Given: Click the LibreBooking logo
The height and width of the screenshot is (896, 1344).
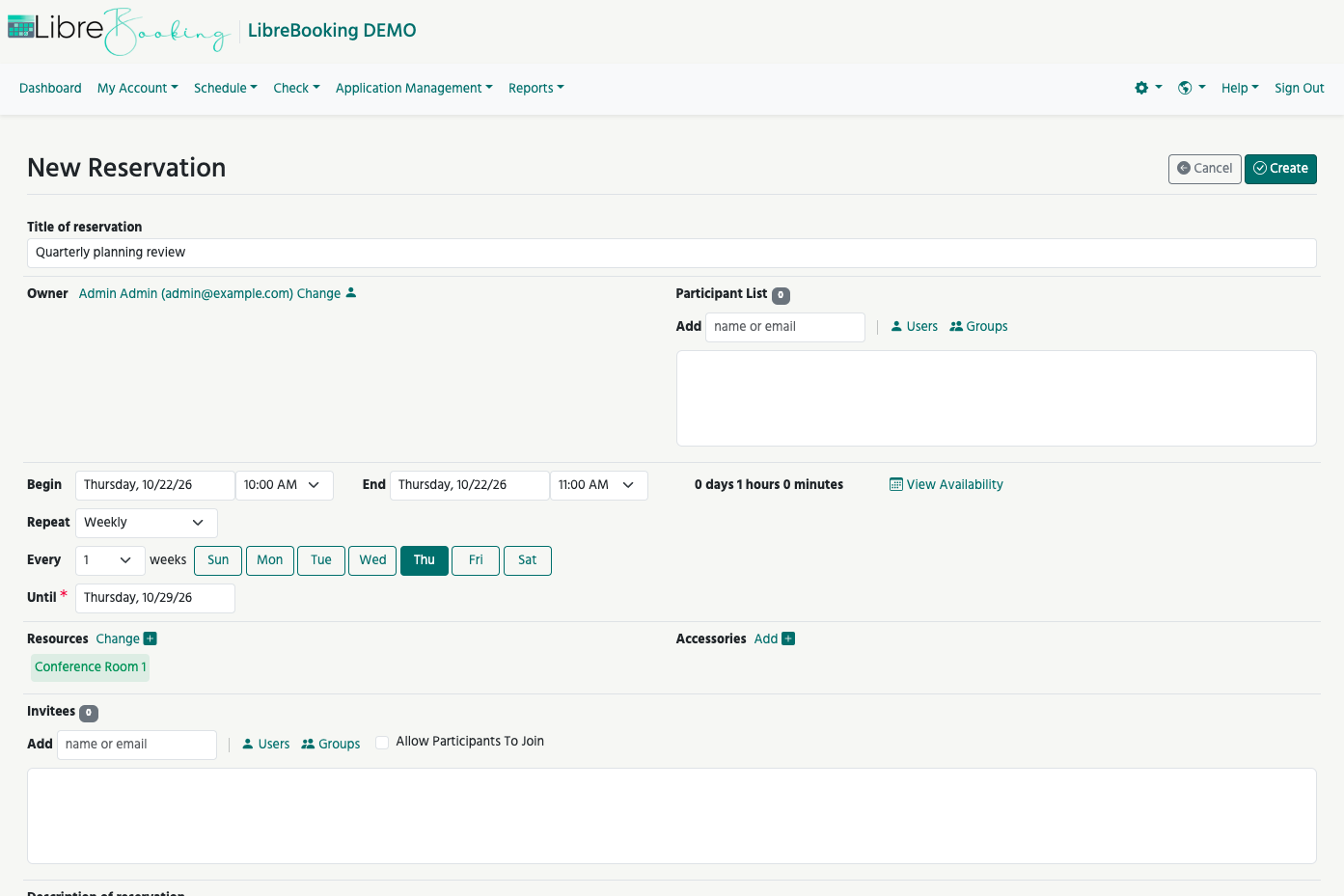Looking at the screenshot, I should pos(119,31).
